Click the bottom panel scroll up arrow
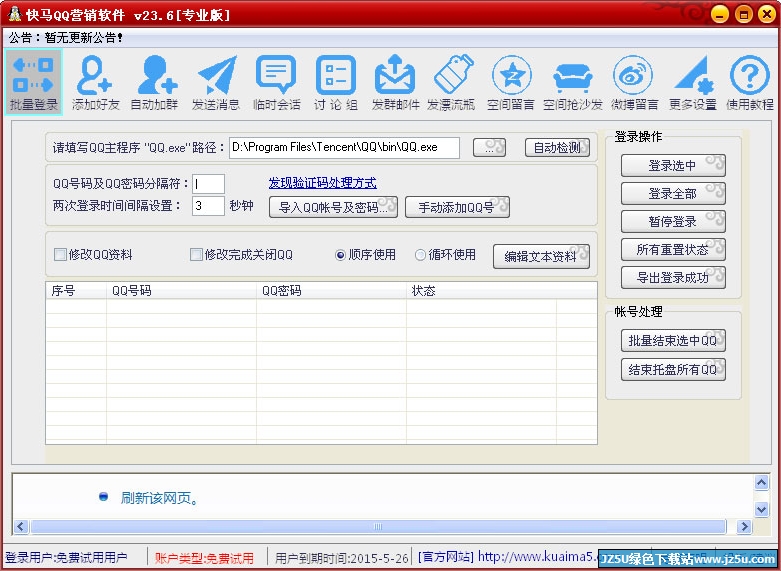The width and height of the screenshot is (781, 571). [761, 482]
